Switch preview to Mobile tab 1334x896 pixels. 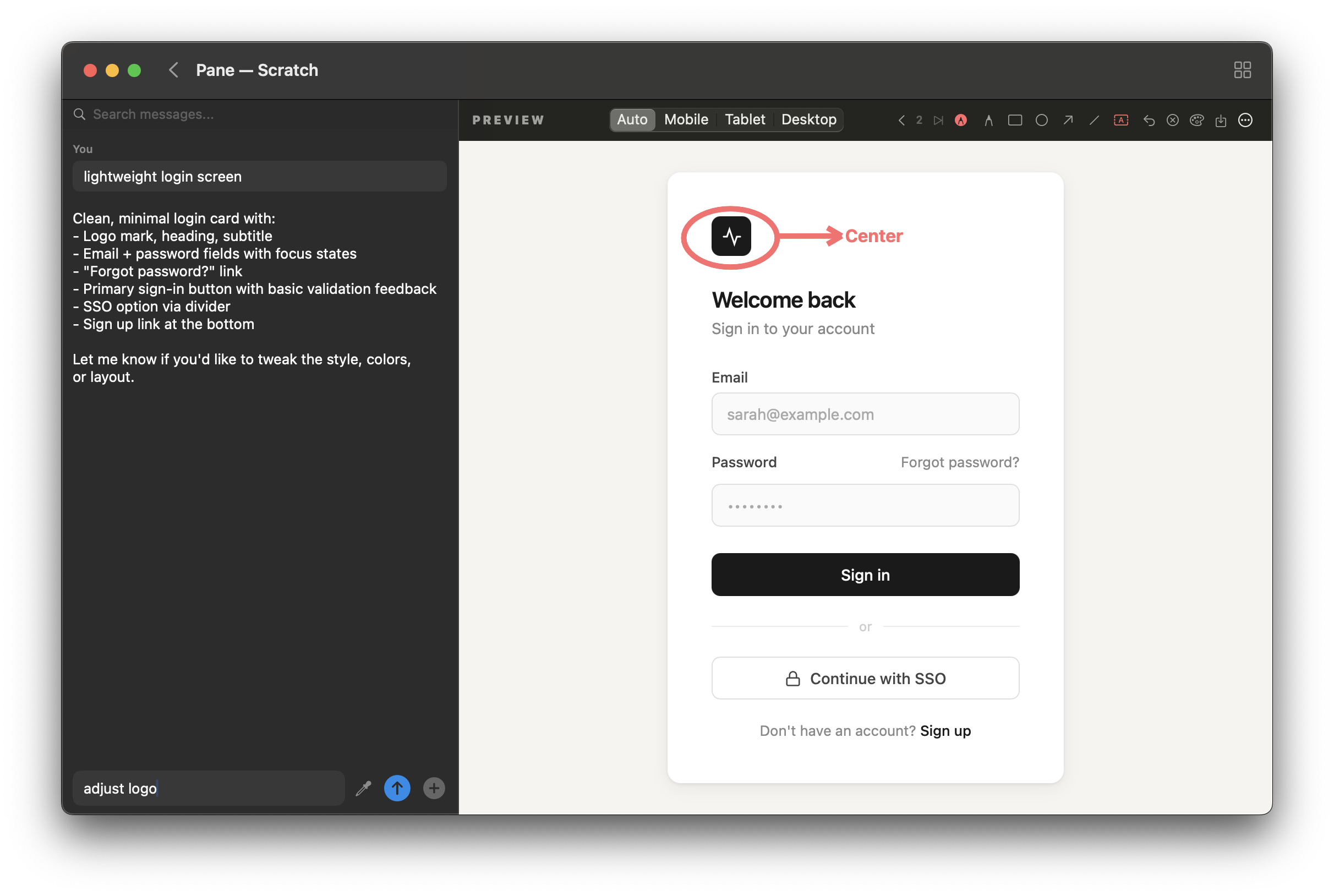[x=686, y=119]
